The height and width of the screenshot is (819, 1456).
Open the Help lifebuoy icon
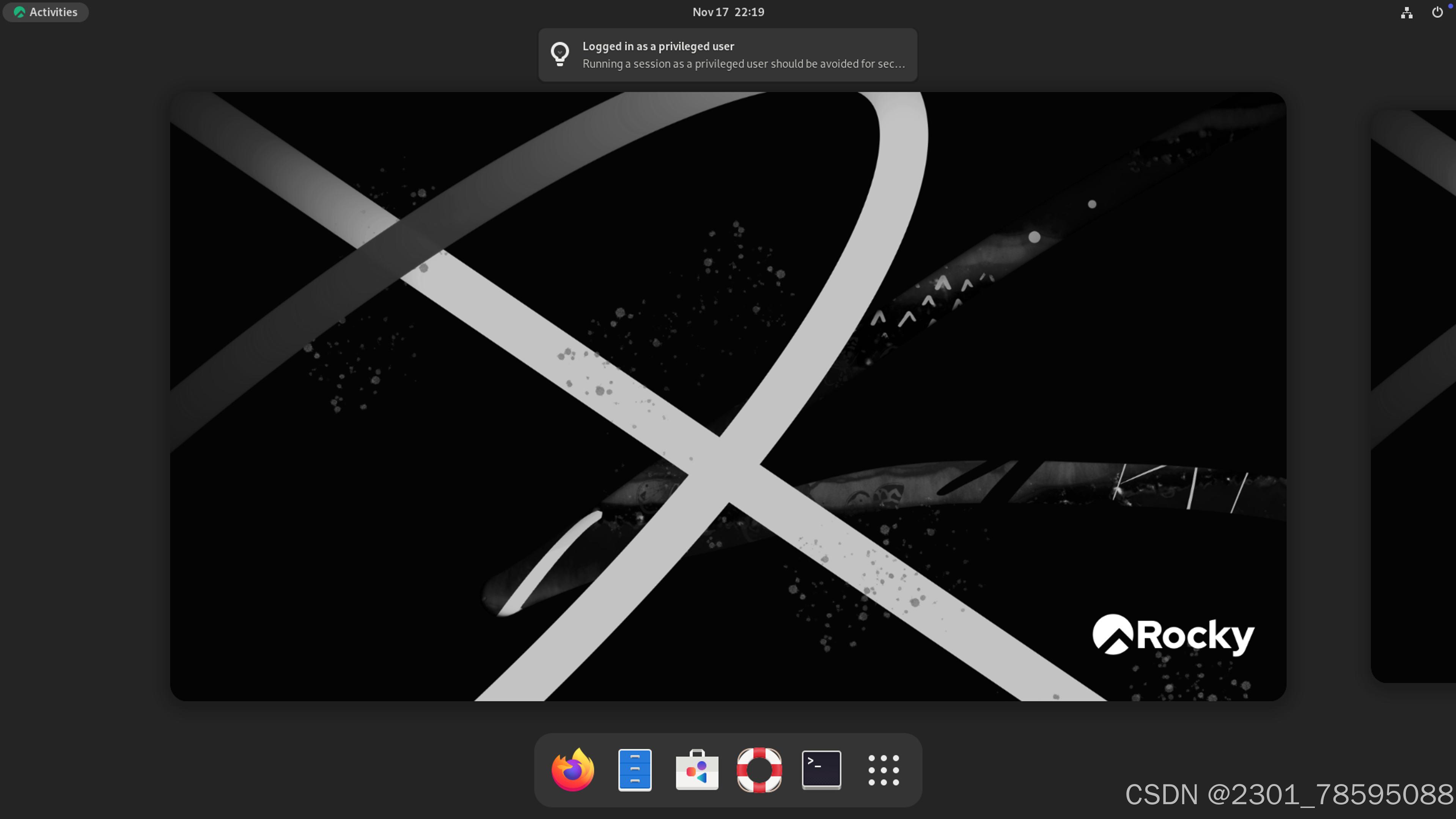point(759,770)
